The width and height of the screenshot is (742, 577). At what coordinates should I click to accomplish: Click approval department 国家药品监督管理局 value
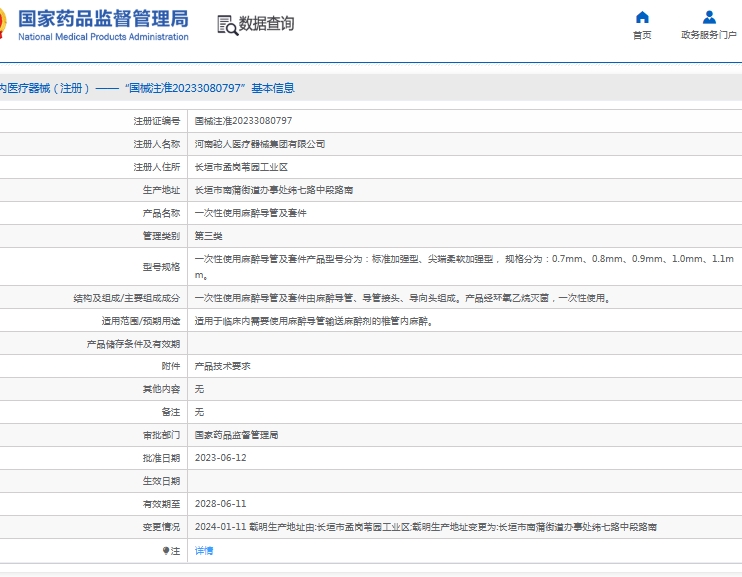(x=236, y=435)
